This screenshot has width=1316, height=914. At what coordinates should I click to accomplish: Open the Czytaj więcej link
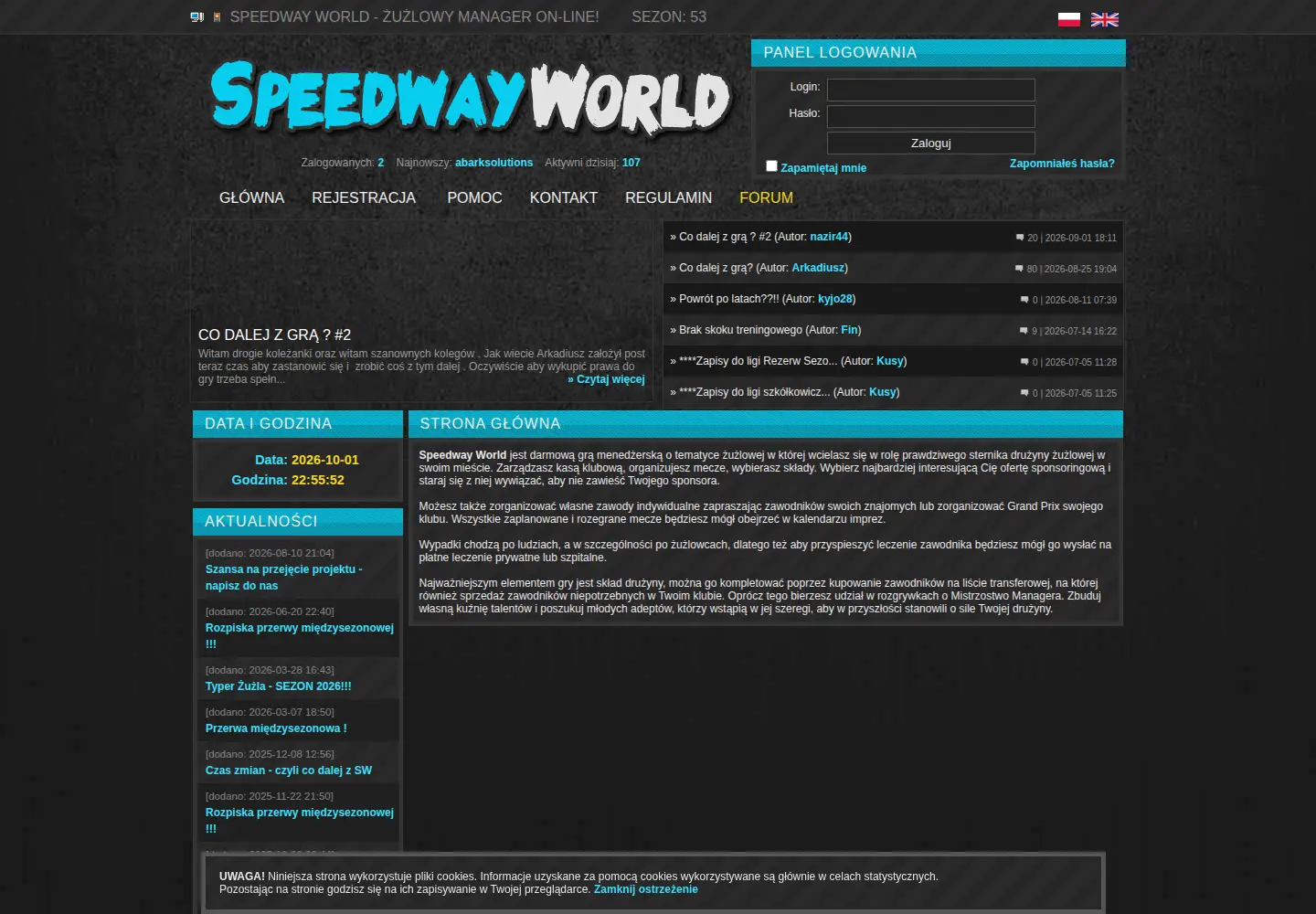coord(606,379)
